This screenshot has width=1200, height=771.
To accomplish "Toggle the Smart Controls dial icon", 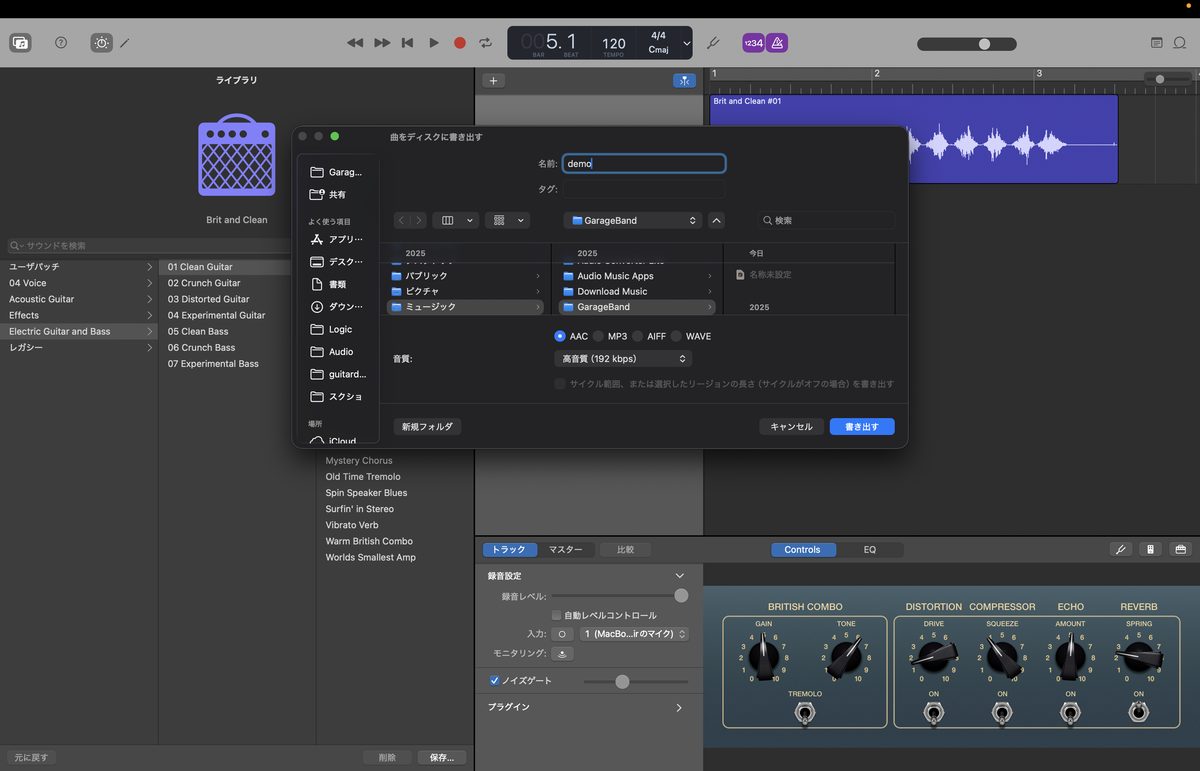I will click(x=101, y=43).
